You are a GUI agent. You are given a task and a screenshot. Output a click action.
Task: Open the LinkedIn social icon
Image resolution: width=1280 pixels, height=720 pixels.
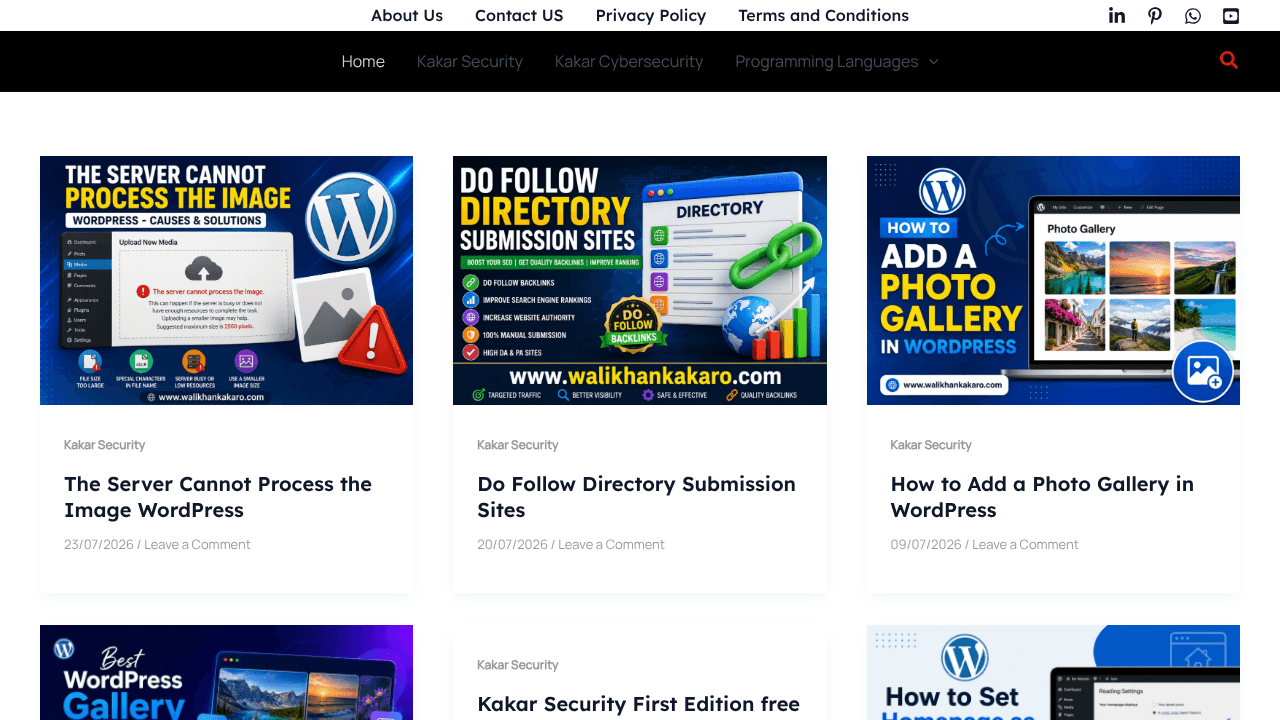1117,15
